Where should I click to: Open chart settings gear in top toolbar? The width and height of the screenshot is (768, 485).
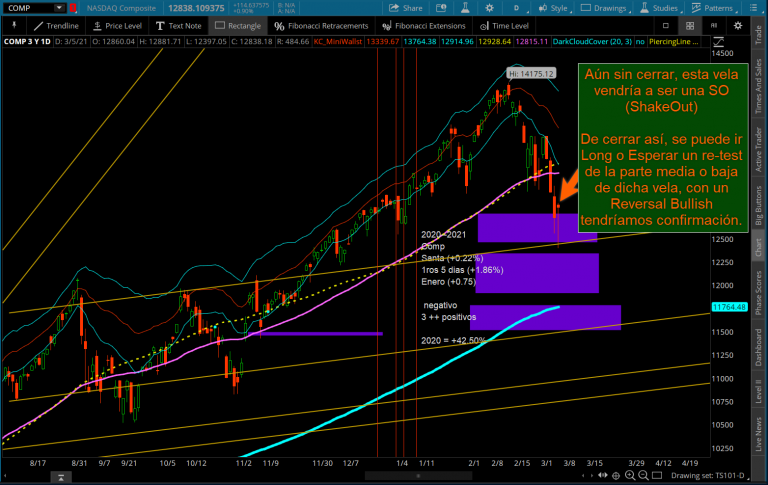[489, 8]
